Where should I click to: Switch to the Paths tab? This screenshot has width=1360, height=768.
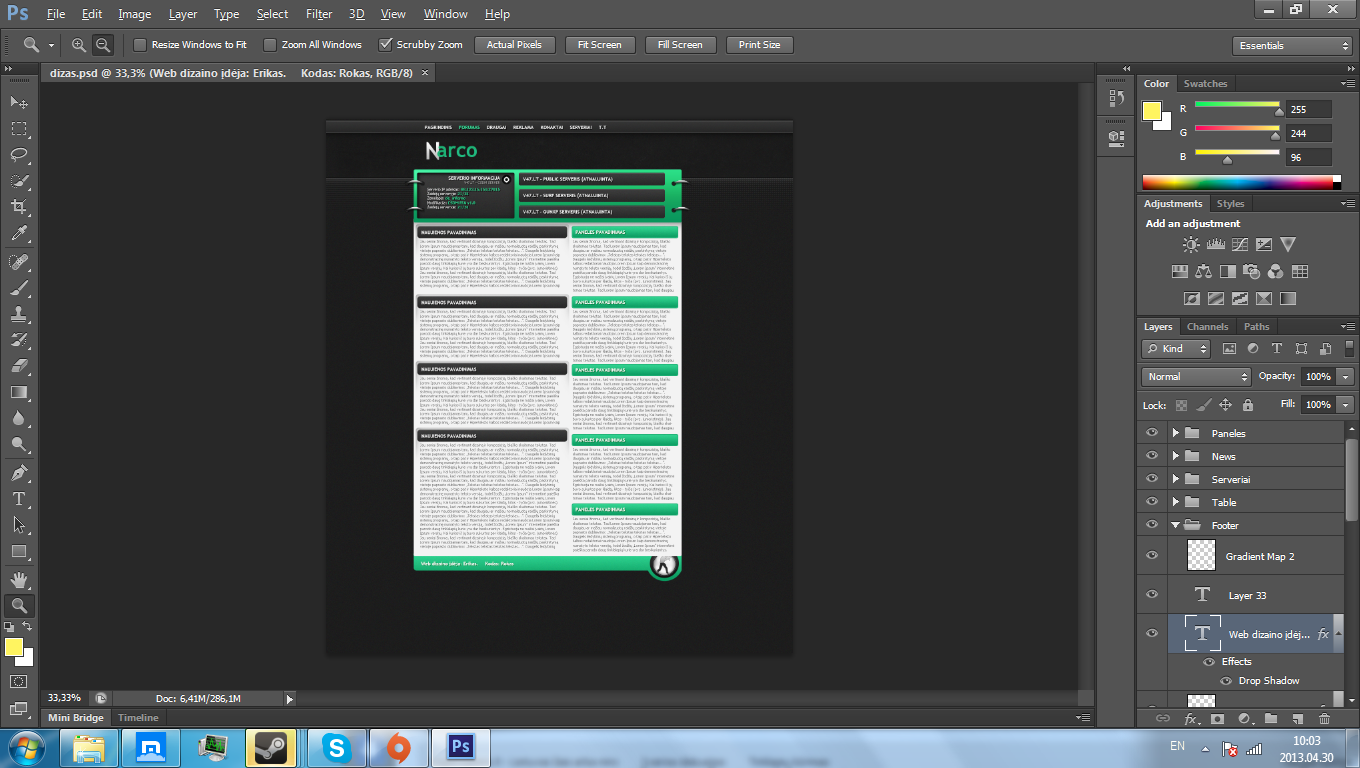tap(1257, 327)
